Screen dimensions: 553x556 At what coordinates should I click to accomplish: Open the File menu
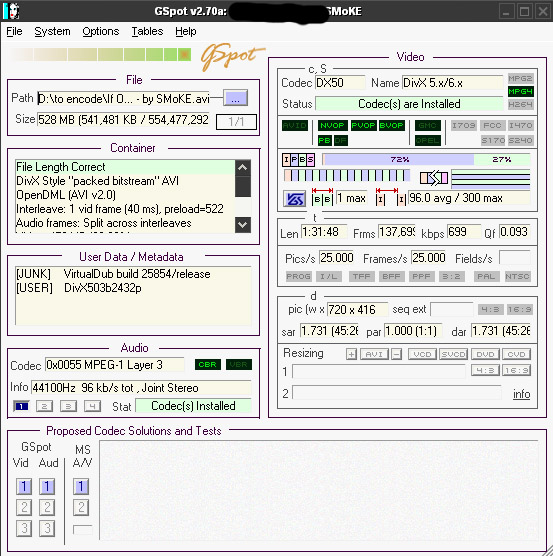tap(14, 32)
